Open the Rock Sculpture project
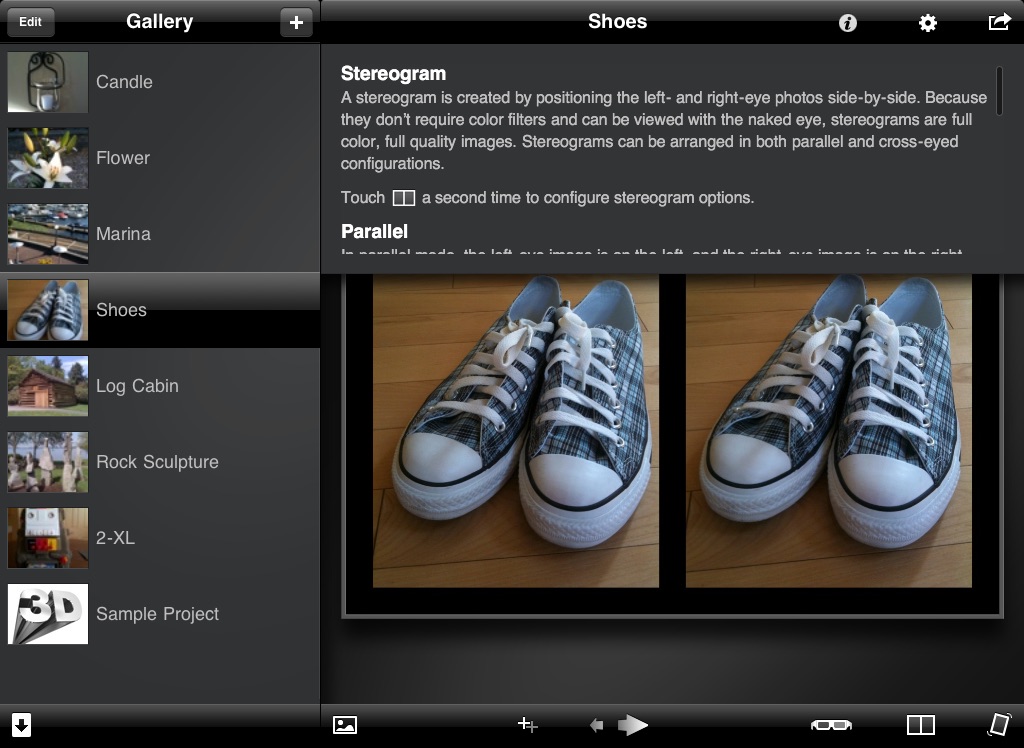The image size is (1024, 748). tap(160, 462)
